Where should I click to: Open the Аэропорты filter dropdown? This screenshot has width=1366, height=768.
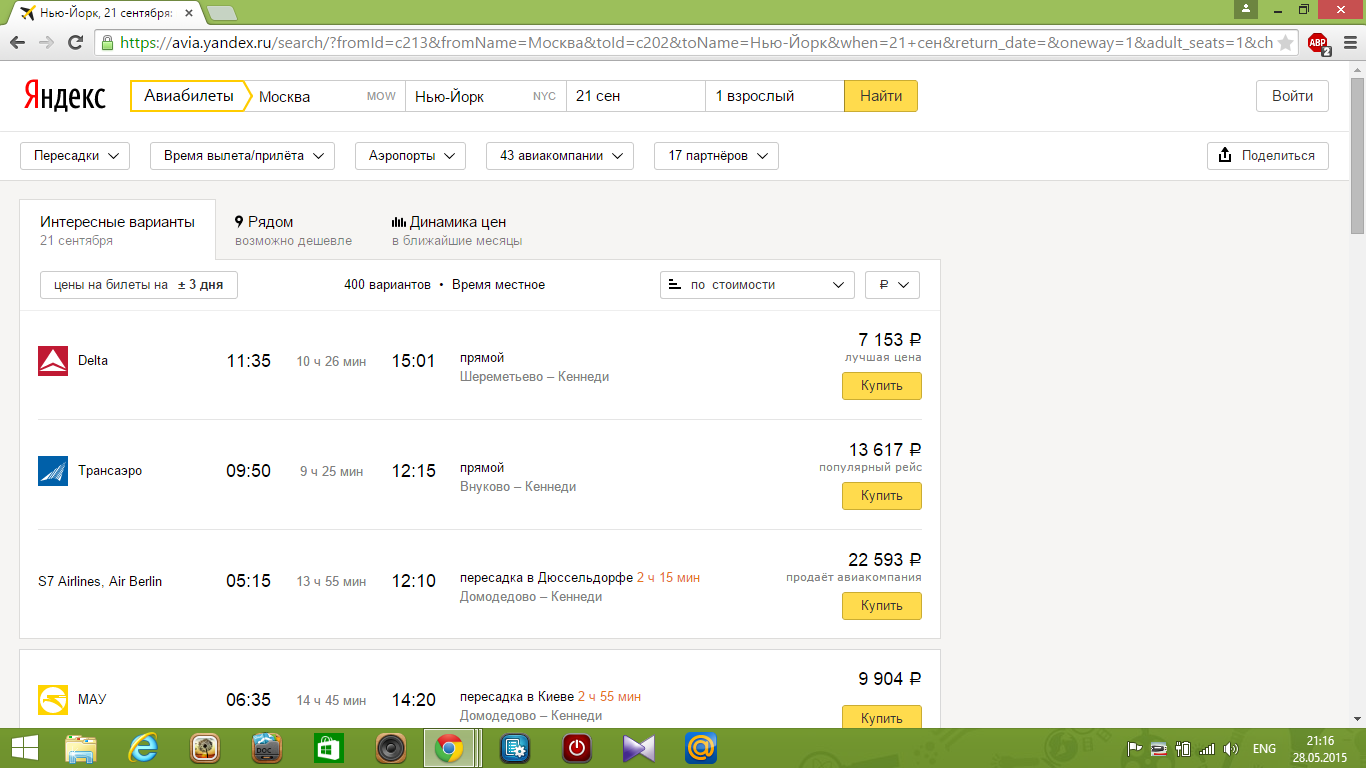coord(410,156)
